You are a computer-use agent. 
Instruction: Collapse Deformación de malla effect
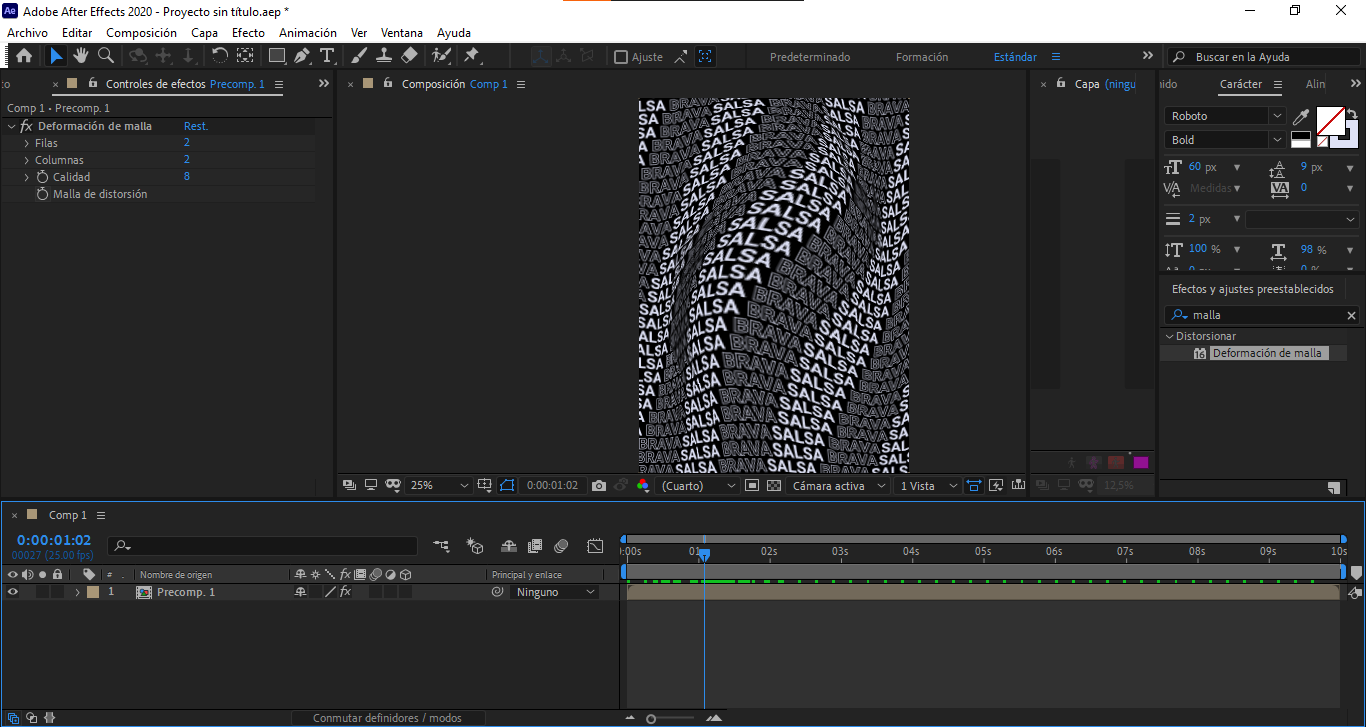tap(11, 126)
